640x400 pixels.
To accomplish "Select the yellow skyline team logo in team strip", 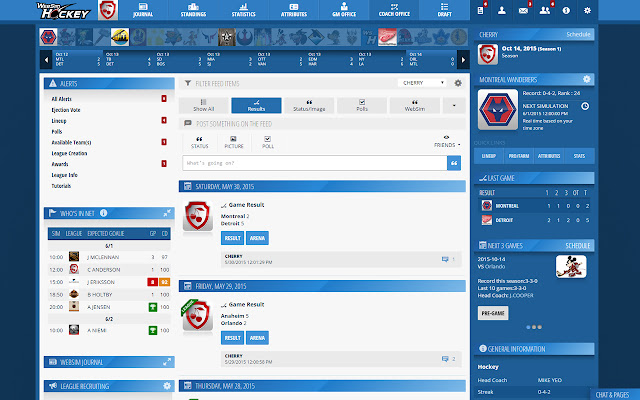I will 120,37.
